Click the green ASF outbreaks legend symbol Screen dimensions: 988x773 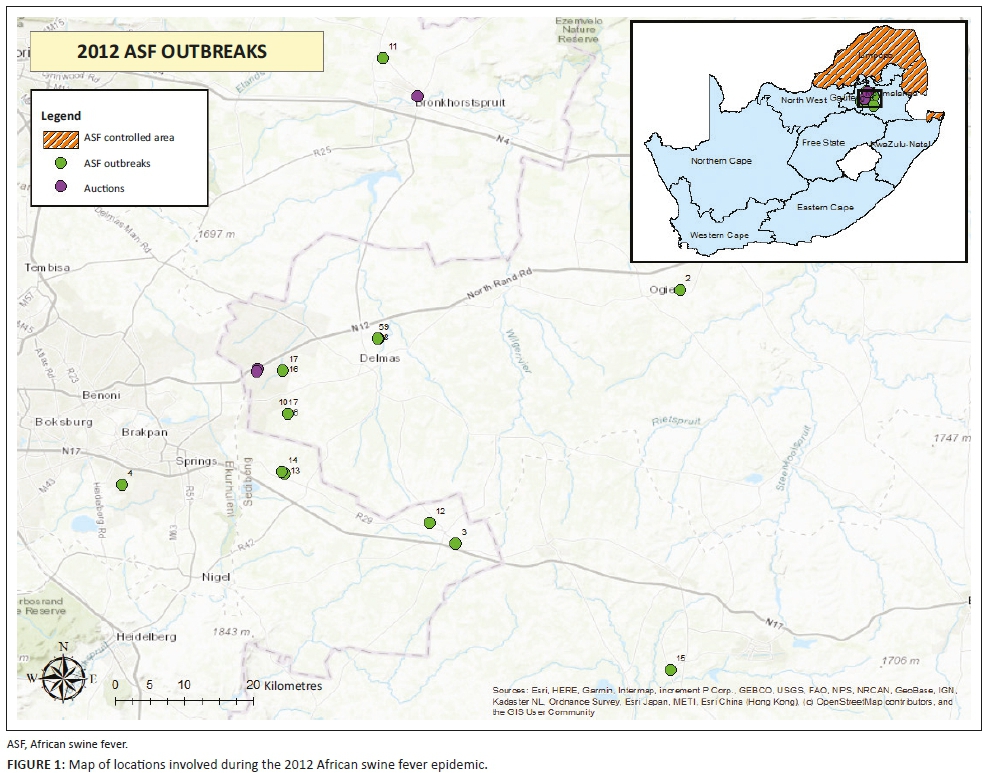[60, 163]
